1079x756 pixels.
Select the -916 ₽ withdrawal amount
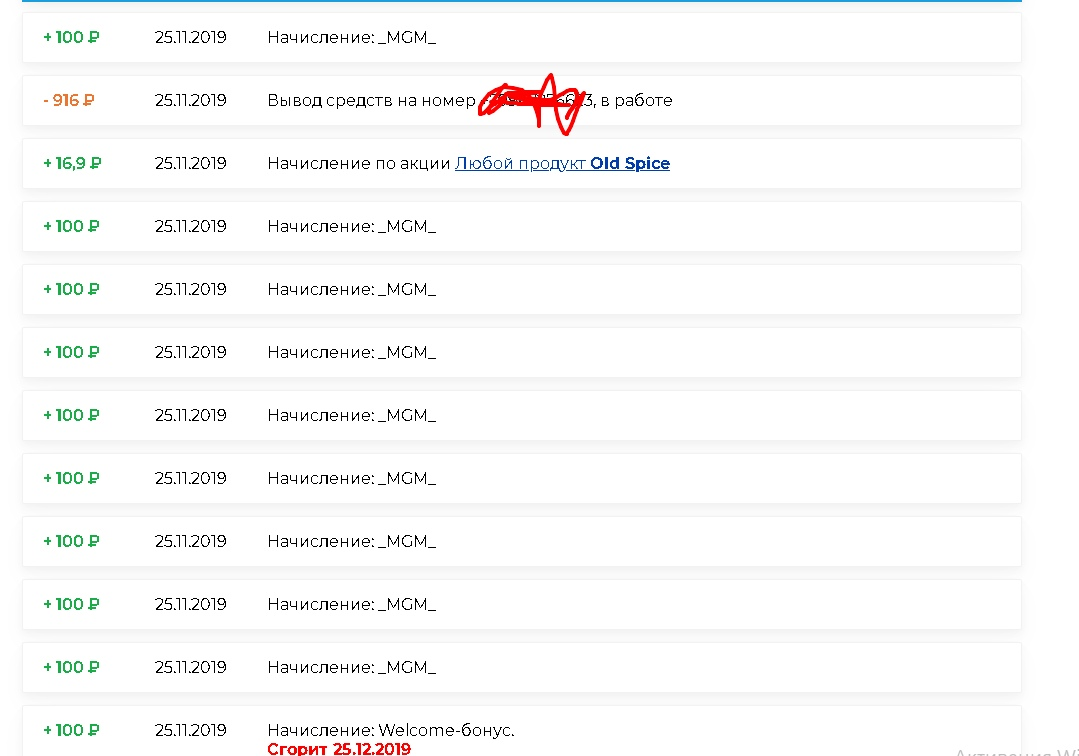(x=69, y=100)
